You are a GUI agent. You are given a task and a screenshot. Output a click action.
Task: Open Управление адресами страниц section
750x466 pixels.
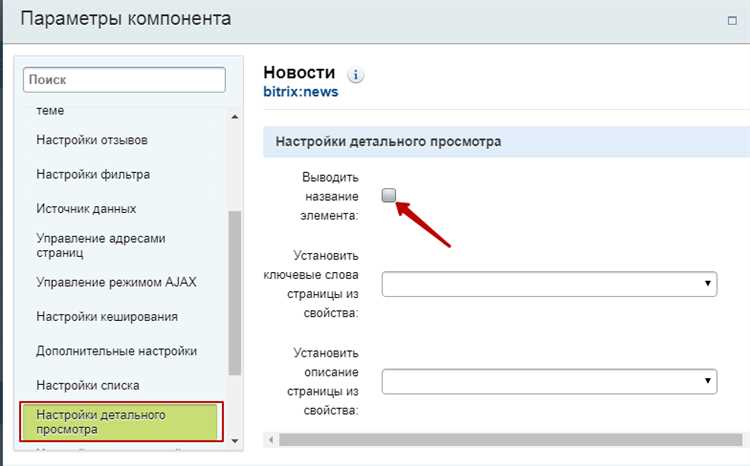click(x=101, y=245)
